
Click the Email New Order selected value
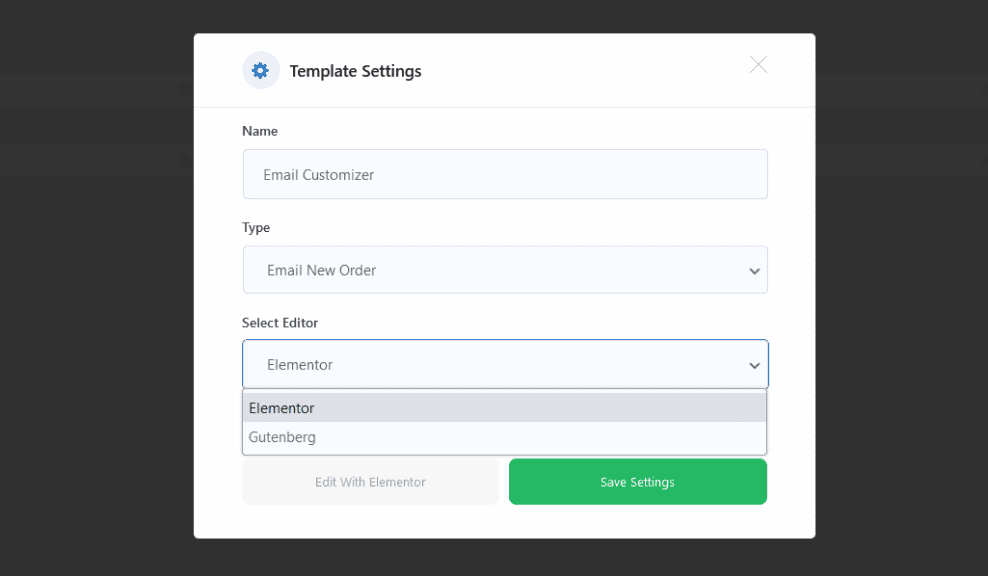pos(321,270)
